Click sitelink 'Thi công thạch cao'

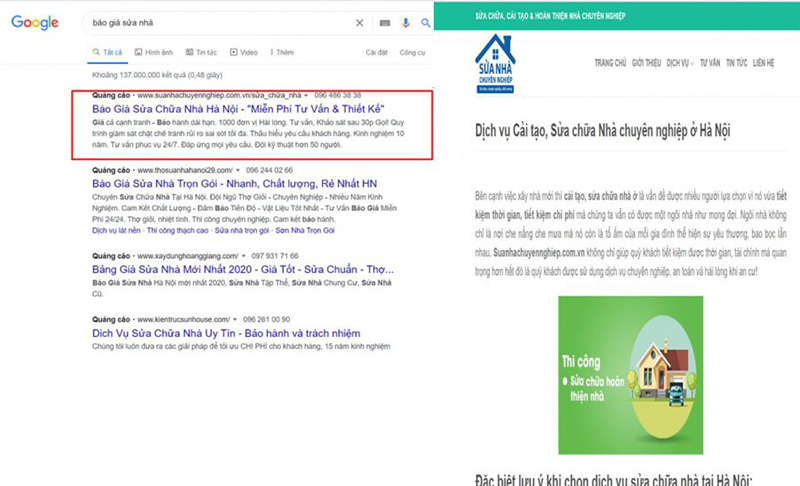[178, 231]
